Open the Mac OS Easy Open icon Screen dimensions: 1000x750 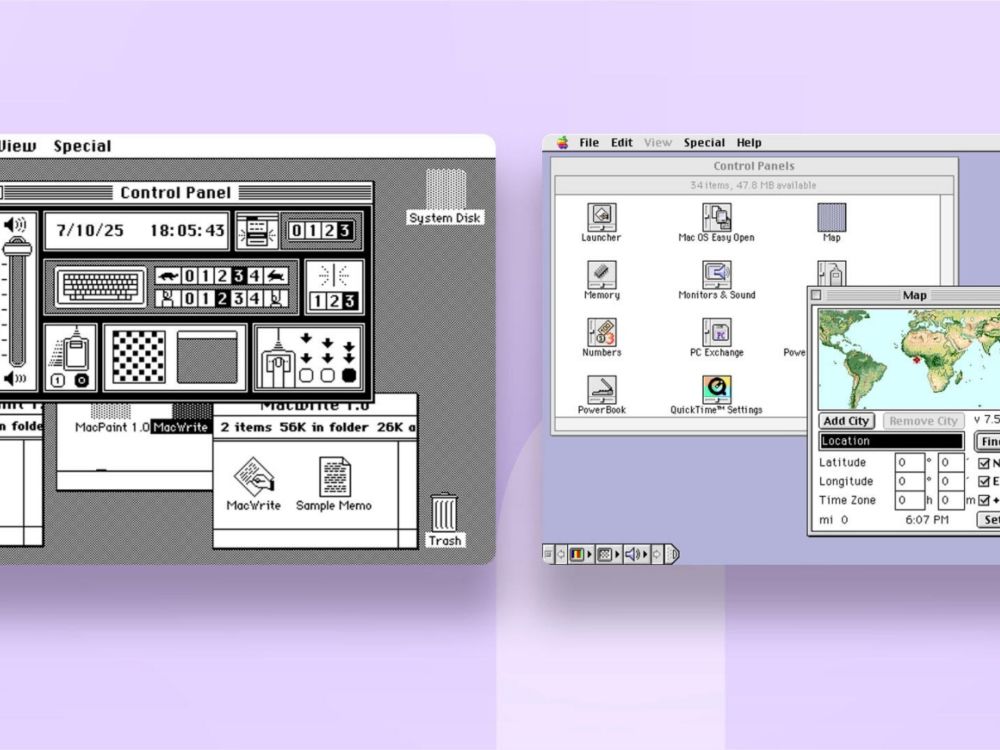point(716,217)
